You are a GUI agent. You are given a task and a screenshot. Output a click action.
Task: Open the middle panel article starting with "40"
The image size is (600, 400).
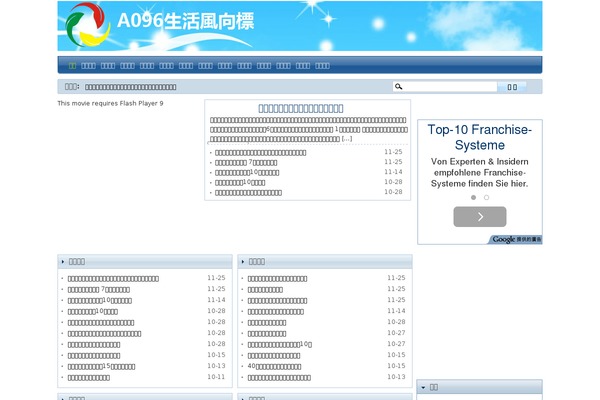(x=288, y=366)
